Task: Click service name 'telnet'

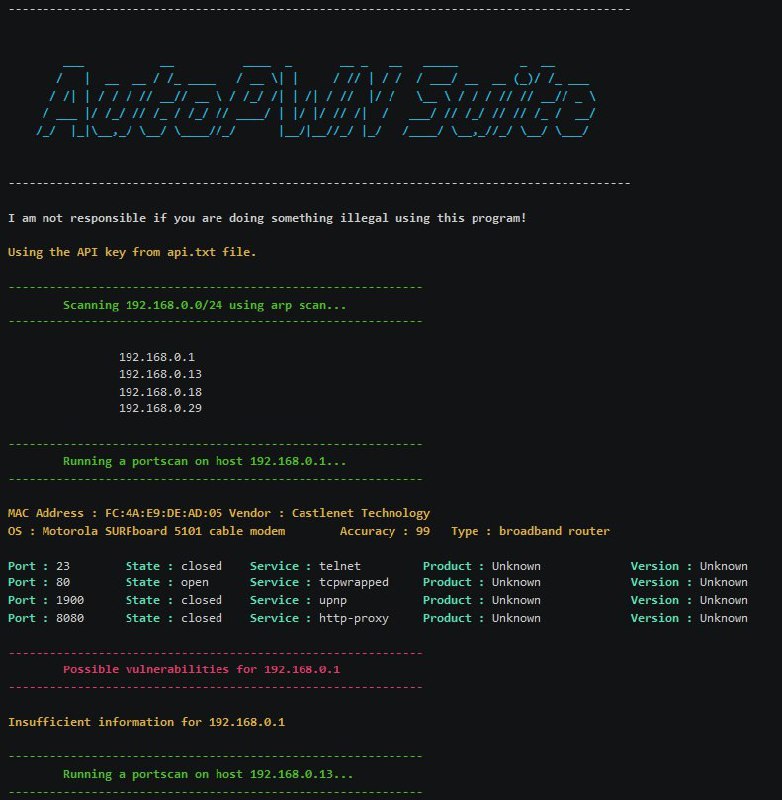Action: 340,566
